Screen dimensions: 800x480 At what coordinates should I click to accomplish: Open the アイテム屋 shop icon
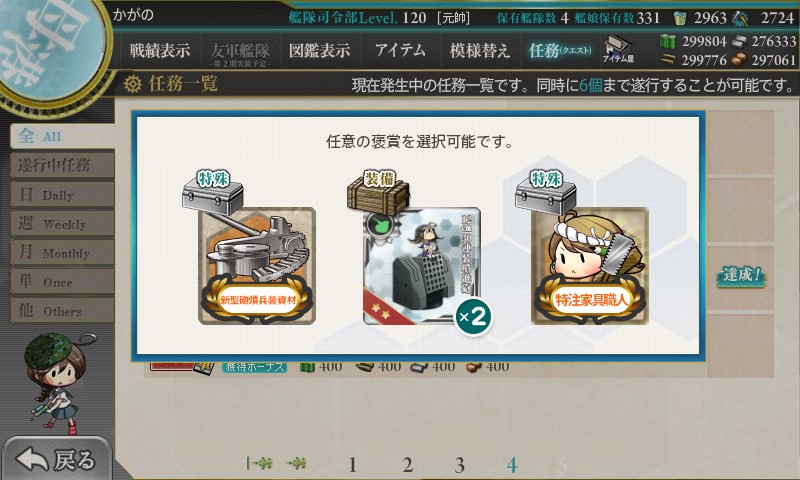618,49
